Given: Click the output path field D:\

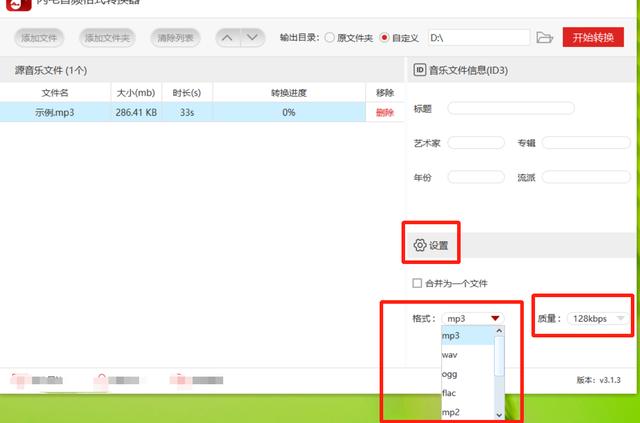Looking at the screenshot, I should (479, 38).
